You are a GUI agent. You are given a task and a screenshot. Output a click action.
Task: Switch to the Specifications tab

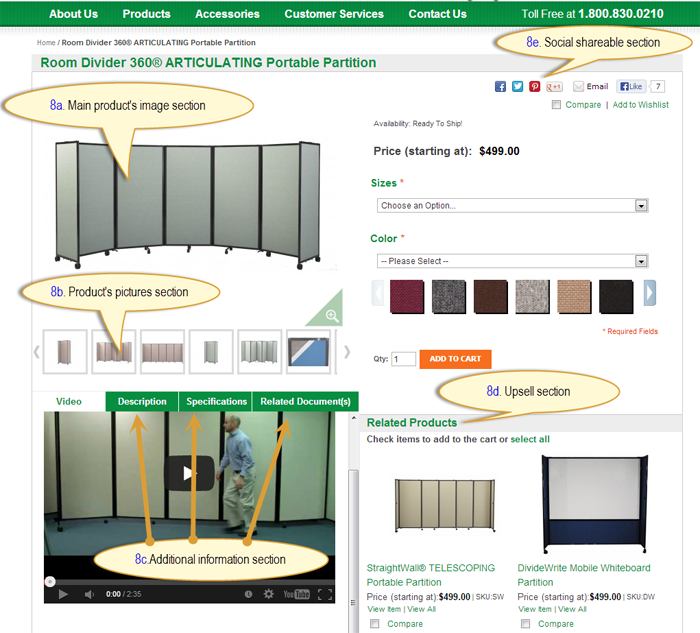pyautogui.click(x=216, y=401)
